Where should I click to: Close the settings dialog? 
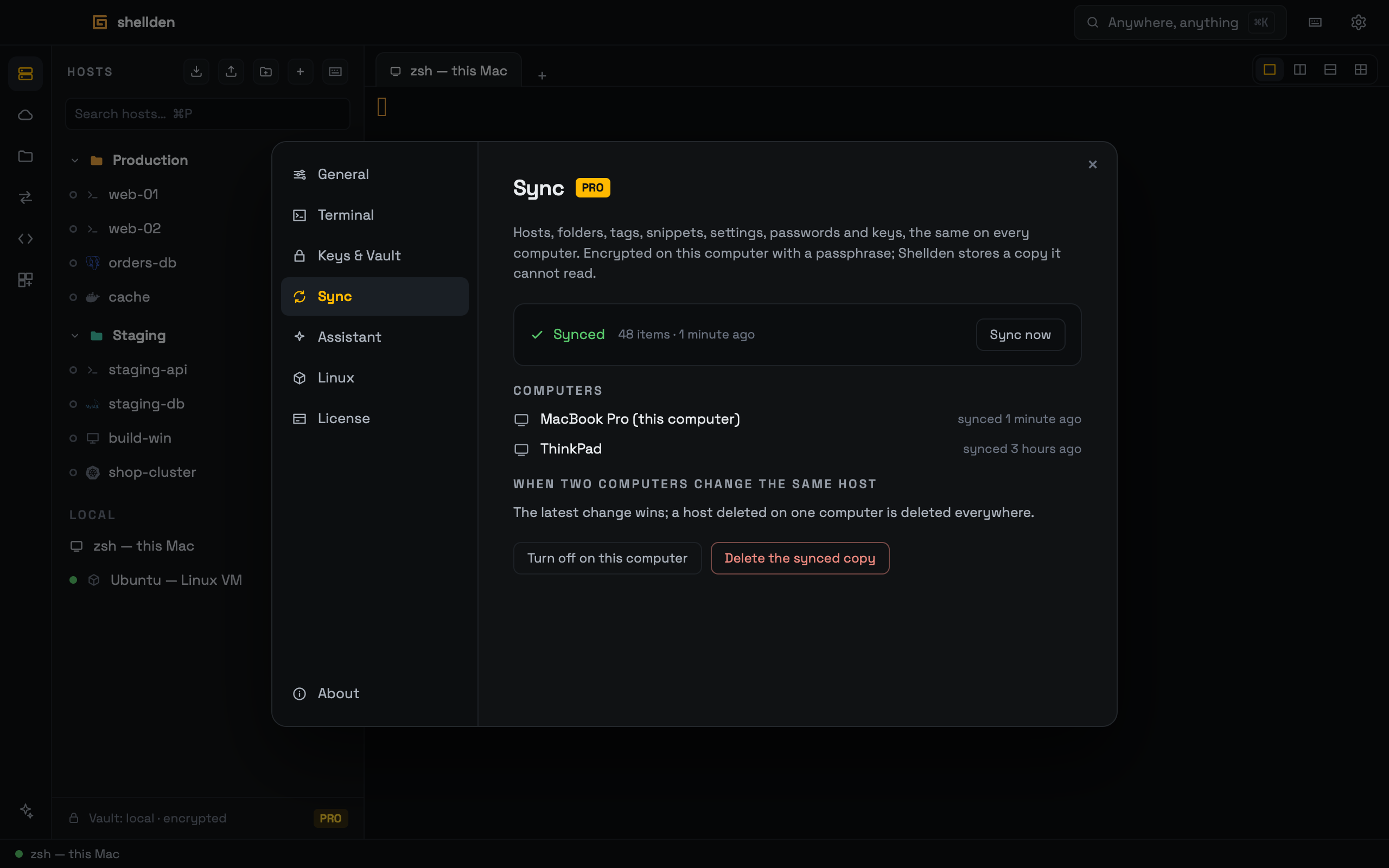pos(1092,165)
